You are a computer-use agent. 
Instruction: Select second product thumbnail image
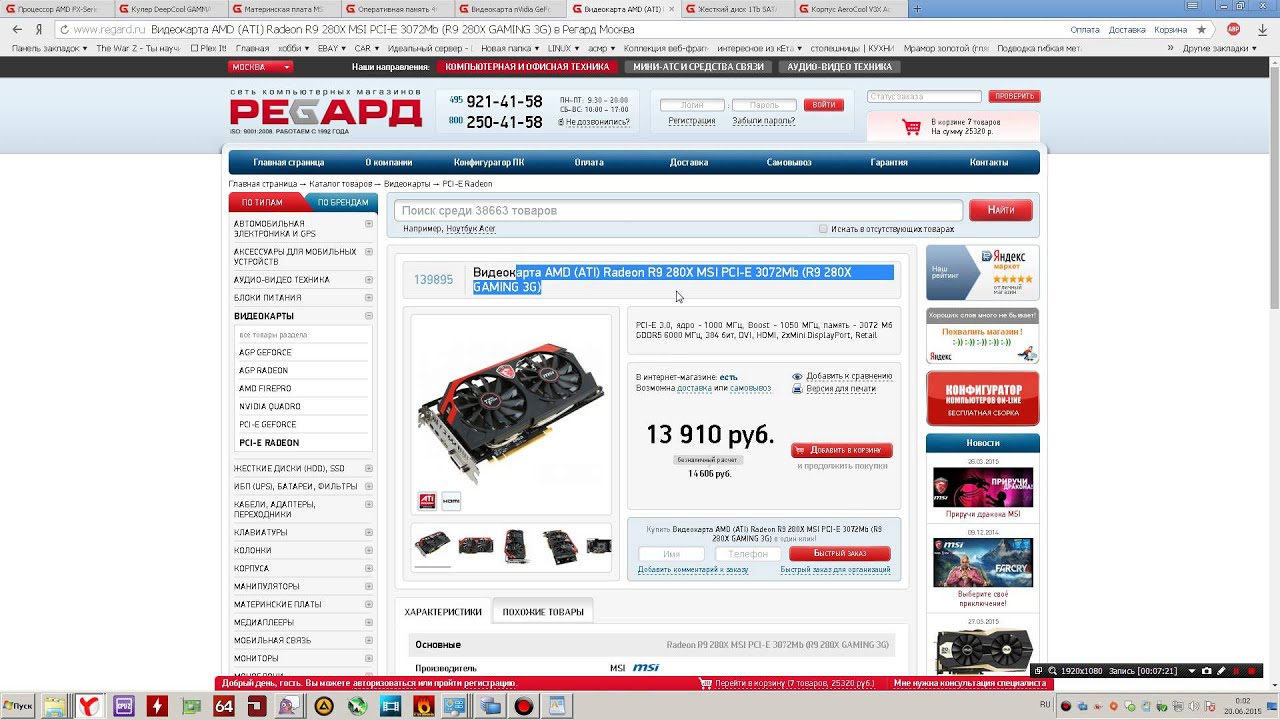[476, 545]
